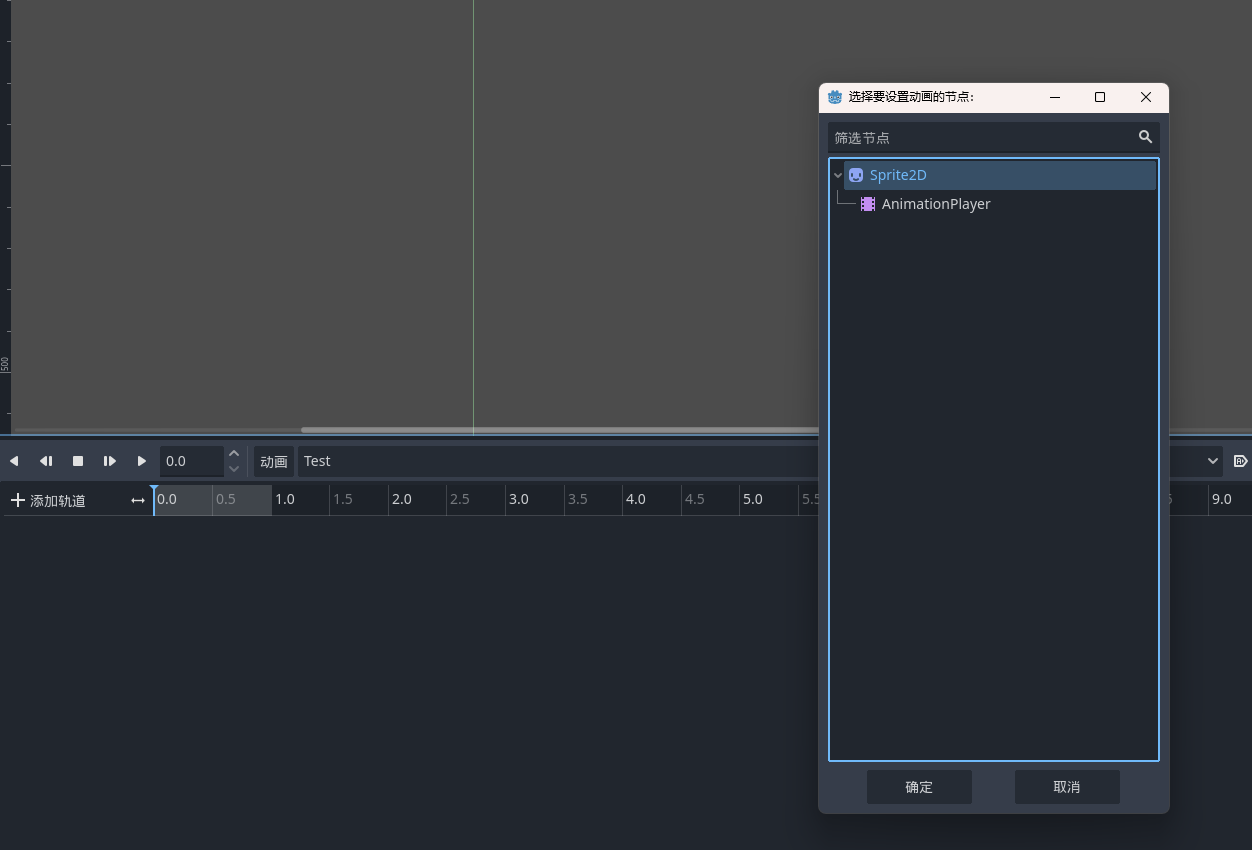Click the 9.0 mark on timeline ruler

point(1222,499)
